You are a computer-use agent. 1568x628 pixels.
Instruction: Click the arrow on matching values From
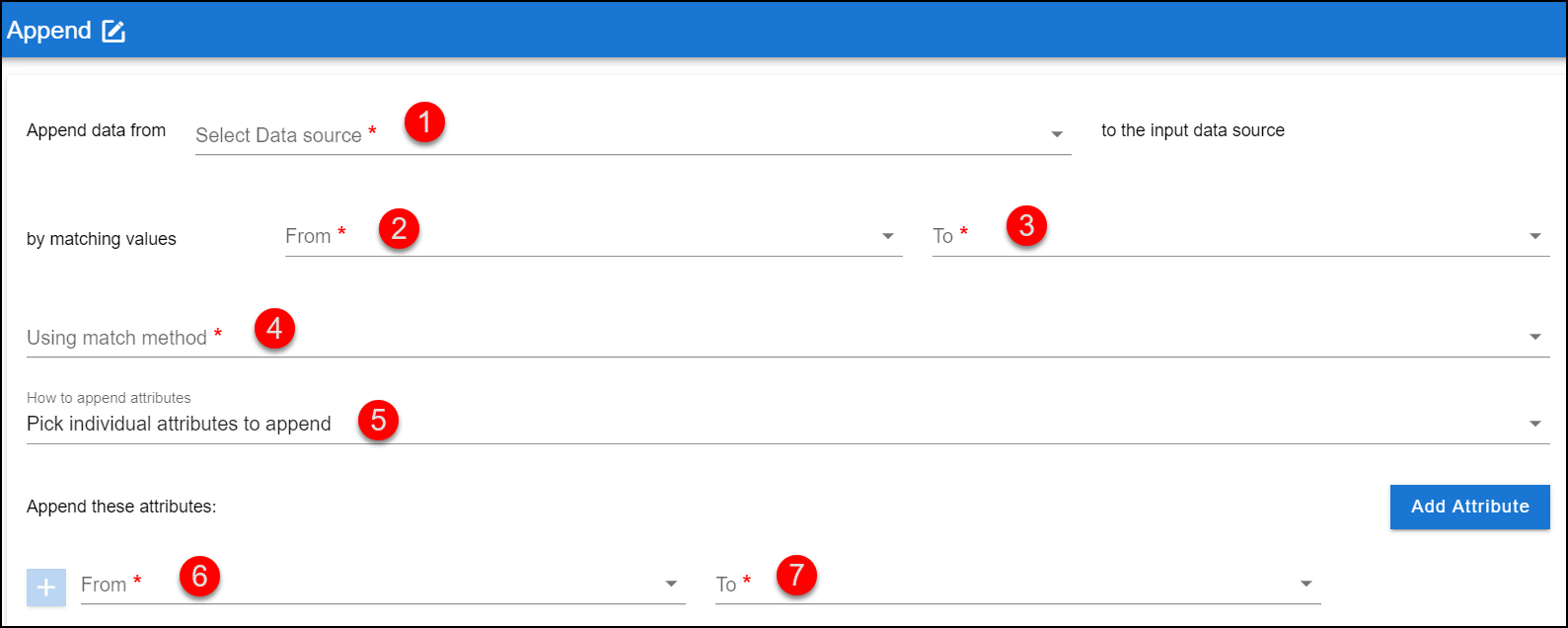pyautogui.click(x=888, y=236)
